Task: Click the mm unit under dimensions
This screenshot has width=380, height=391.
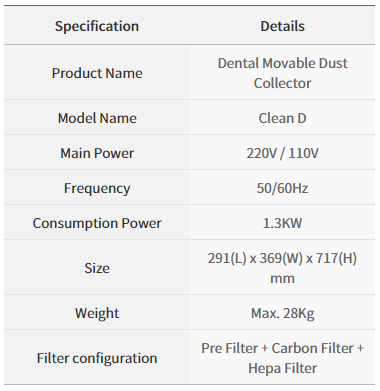Action: [x=282, y=279]
